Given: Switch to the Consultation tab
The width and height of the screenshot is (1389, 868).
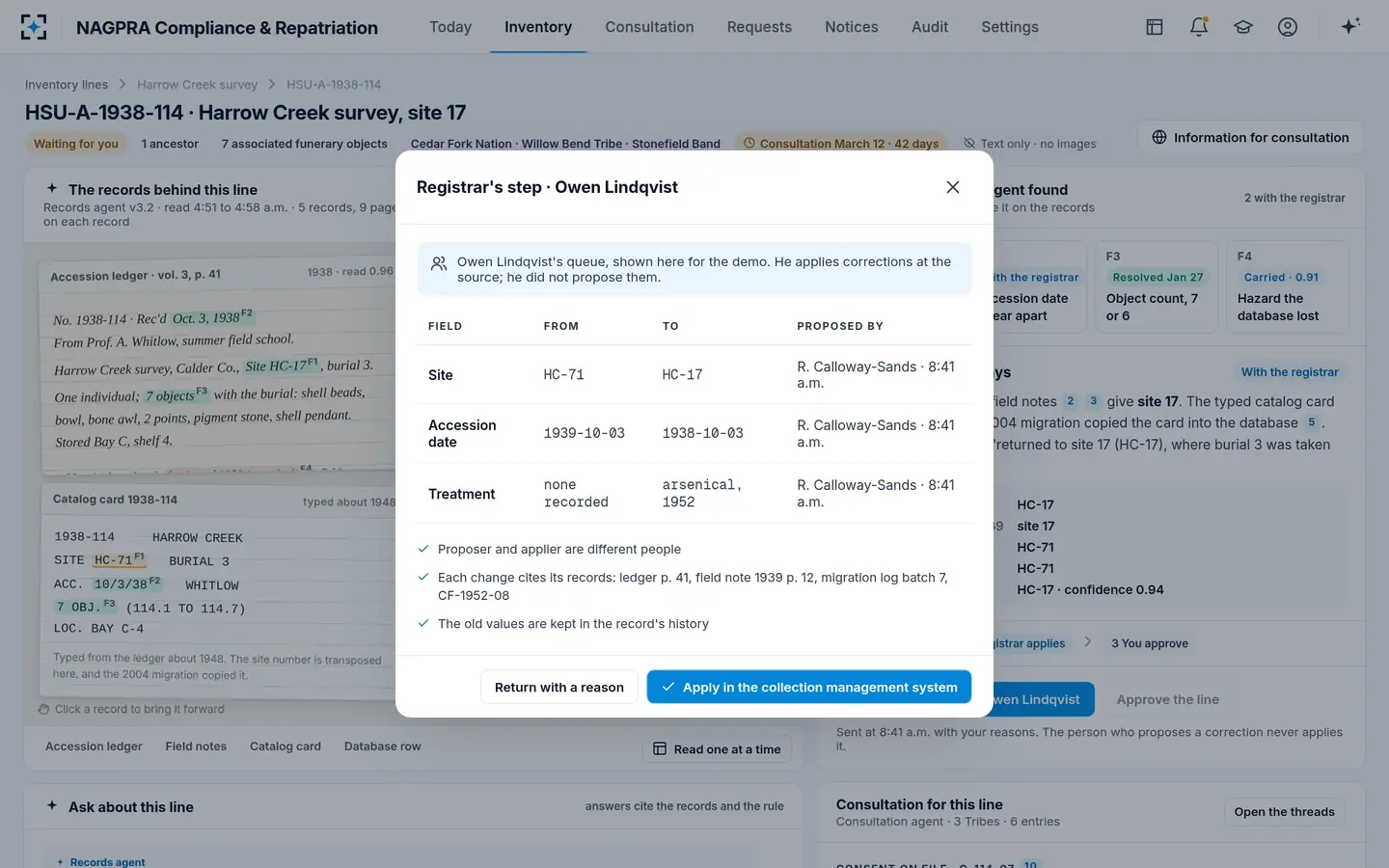Looking at the screenshot, I should coord(649,27).
